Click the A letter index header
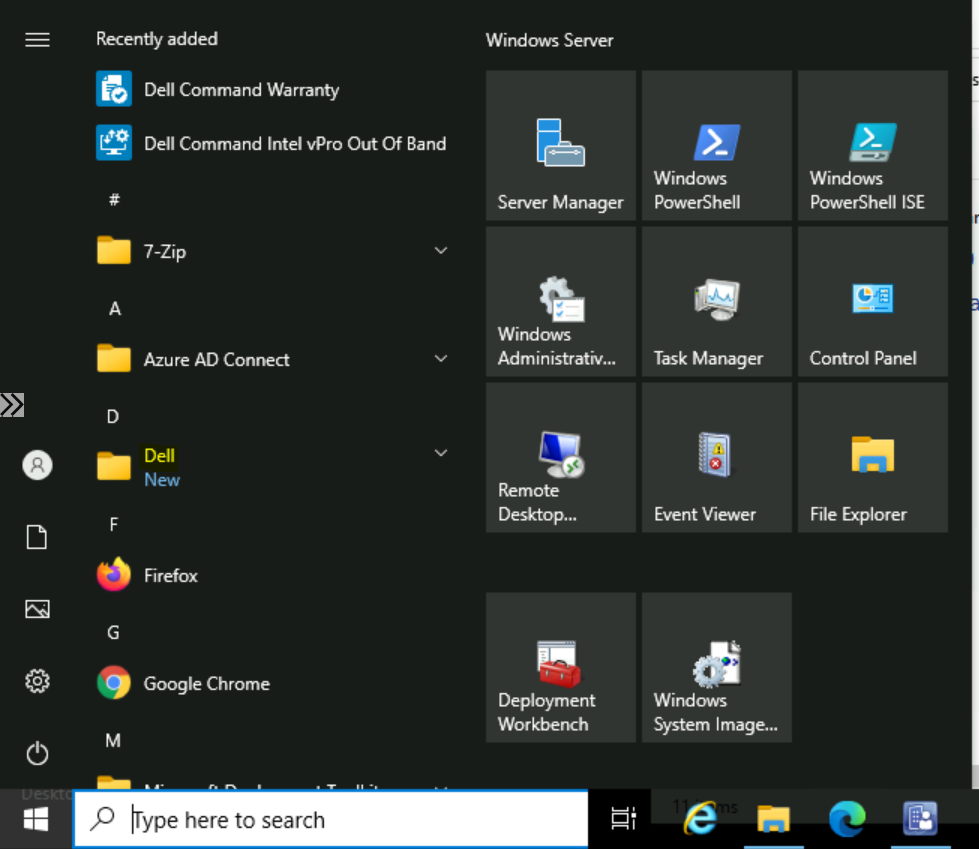 pyautogui.click(x=114, y=308)
